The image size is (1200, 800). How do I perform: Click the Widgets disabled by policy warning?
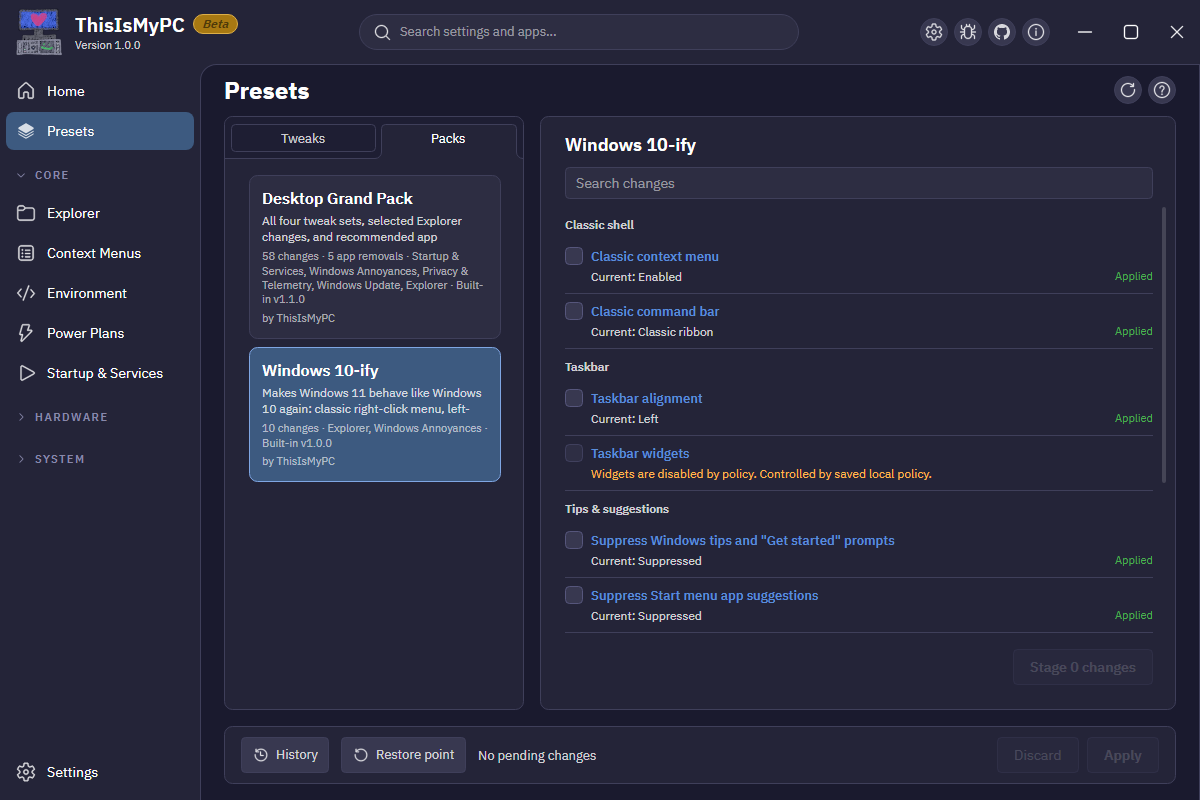click(x=761, y=474)
